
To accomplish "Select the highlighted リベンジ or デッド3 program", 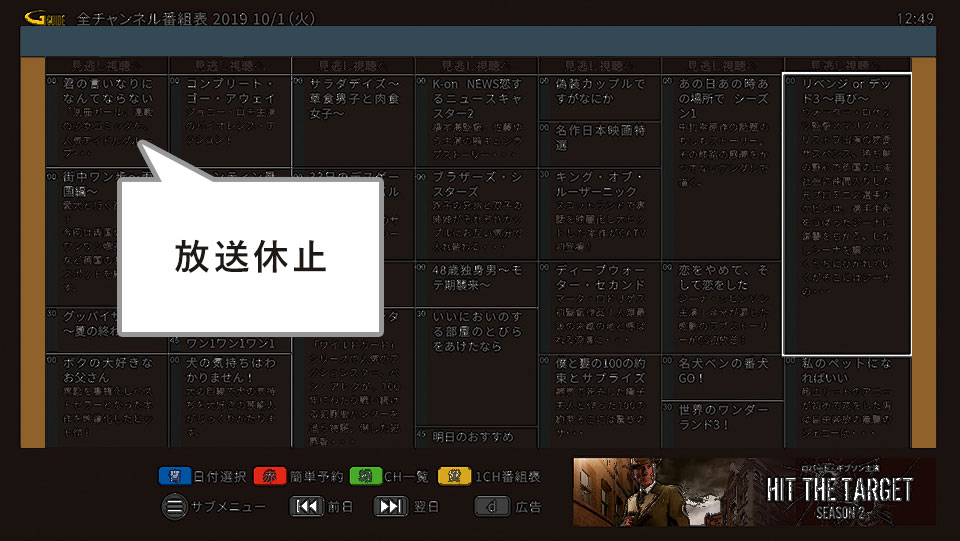I will (x=846, y=214).
